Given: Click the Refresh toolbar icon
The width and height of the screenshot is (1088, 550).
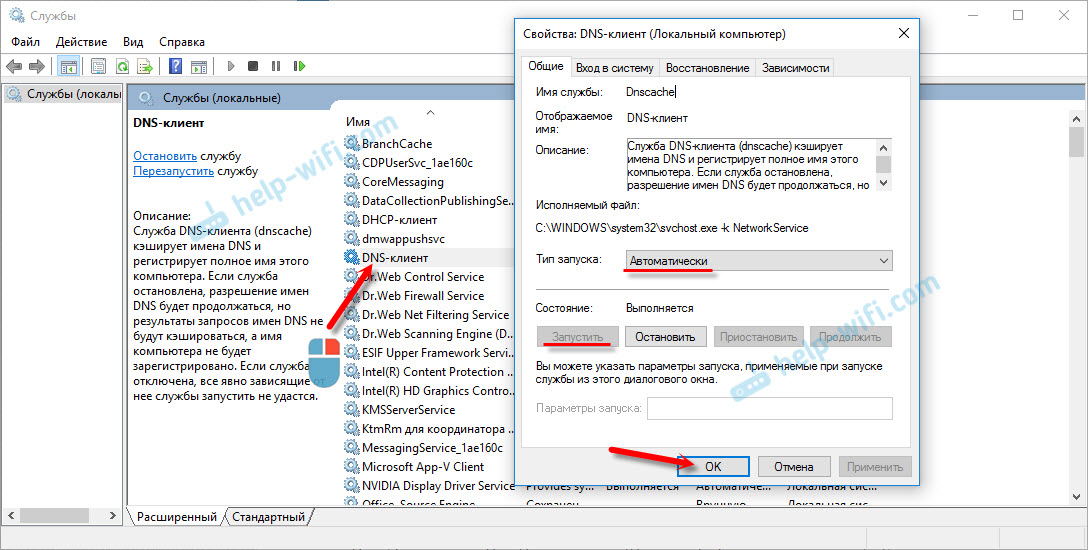Looking at the screenshot, I should coord(121,66).
